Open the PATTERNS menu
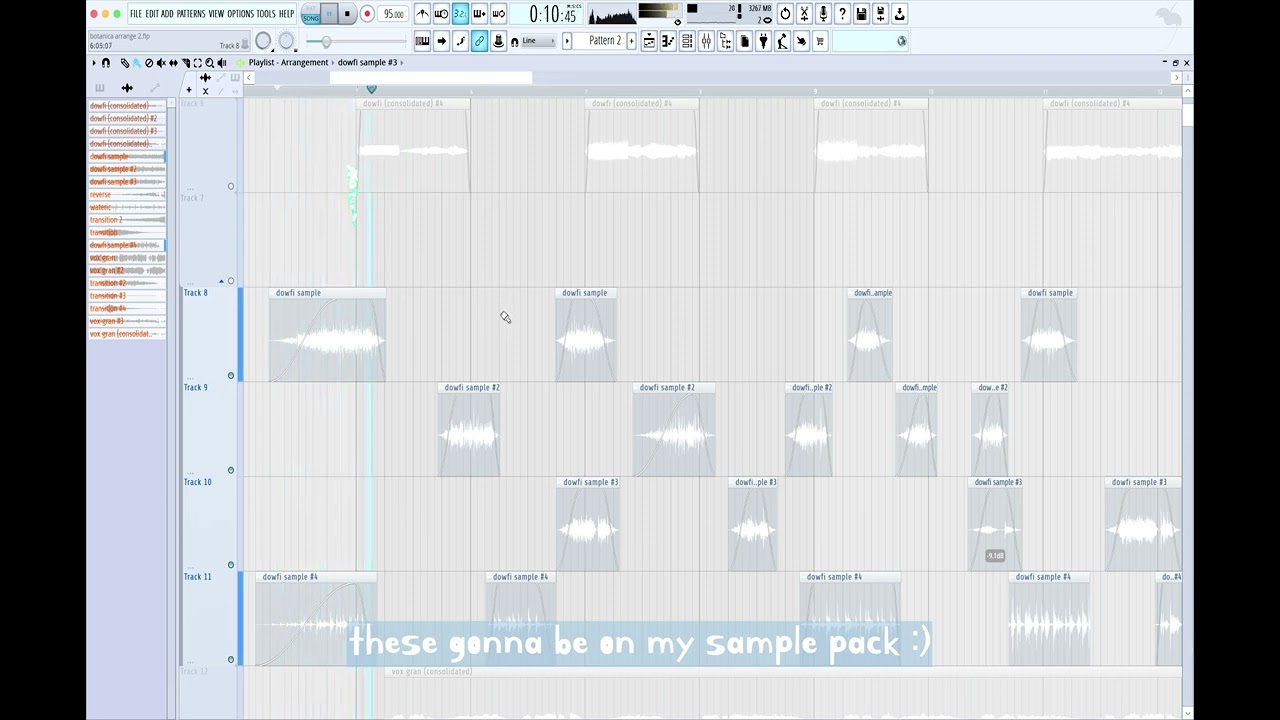This screenshot has height=720, width=1280. (191, 14)
